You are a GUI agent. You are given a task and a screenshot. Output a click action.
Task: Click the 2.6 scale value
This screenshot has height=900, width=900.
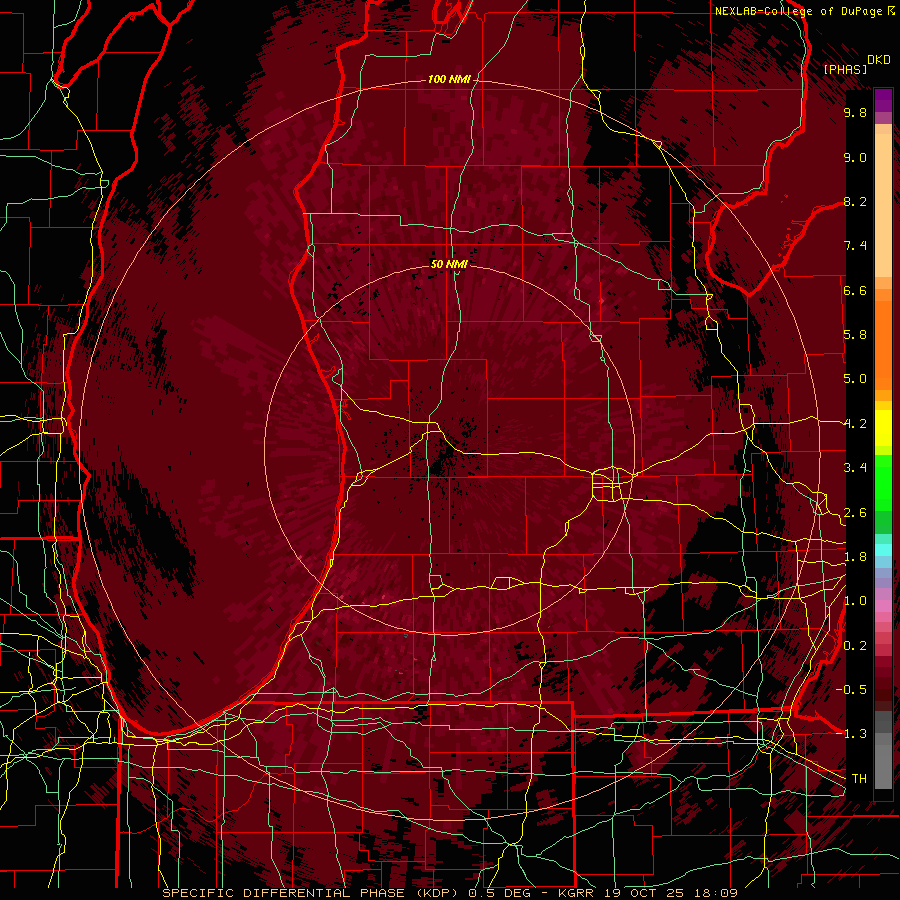coord(855,513)
